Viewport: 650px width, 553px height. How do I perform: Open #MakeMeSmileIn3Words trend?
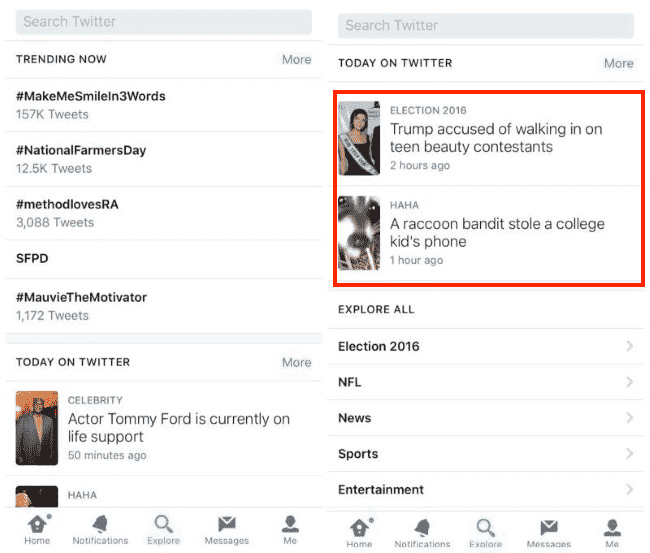164,105
